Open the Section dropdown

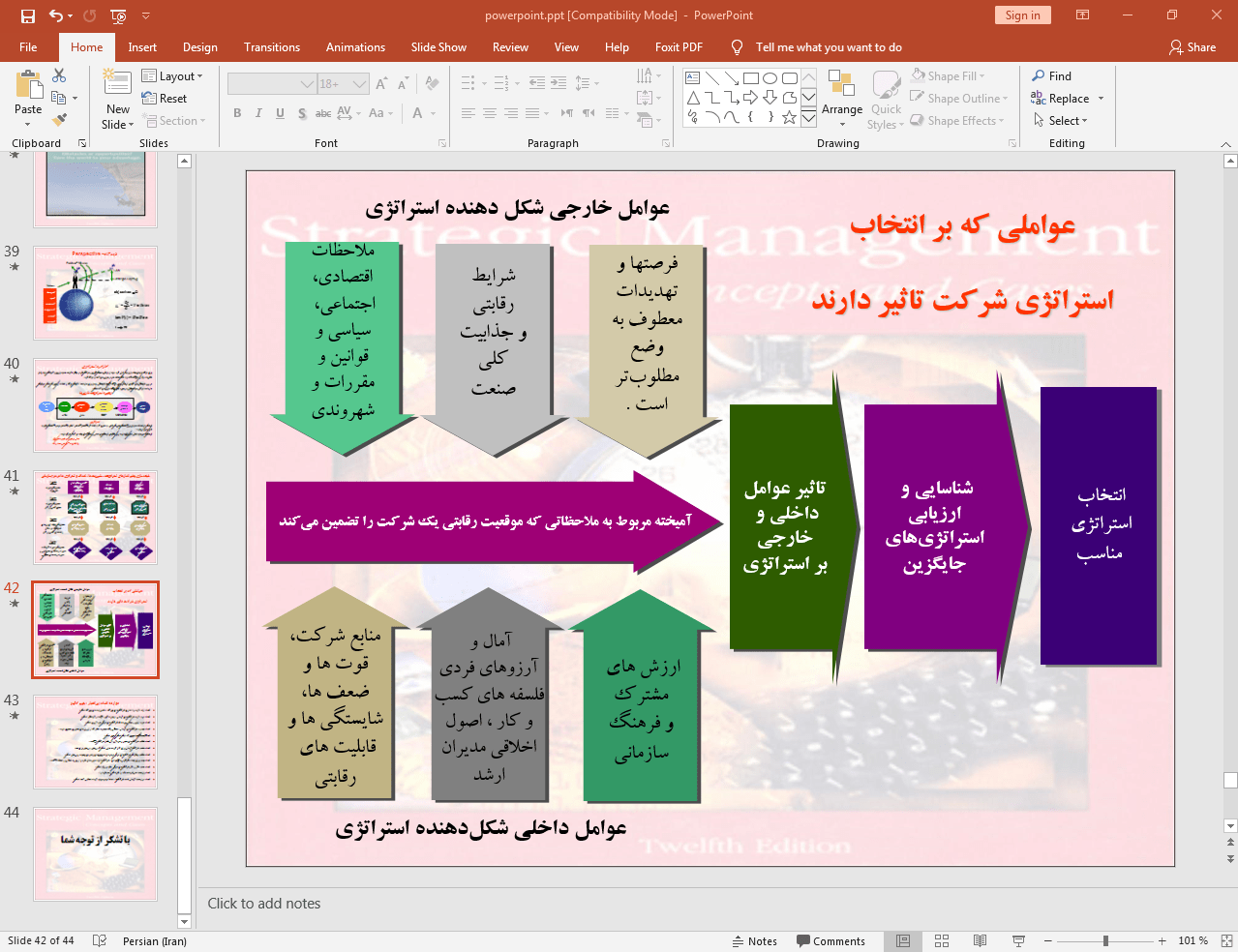174,121
